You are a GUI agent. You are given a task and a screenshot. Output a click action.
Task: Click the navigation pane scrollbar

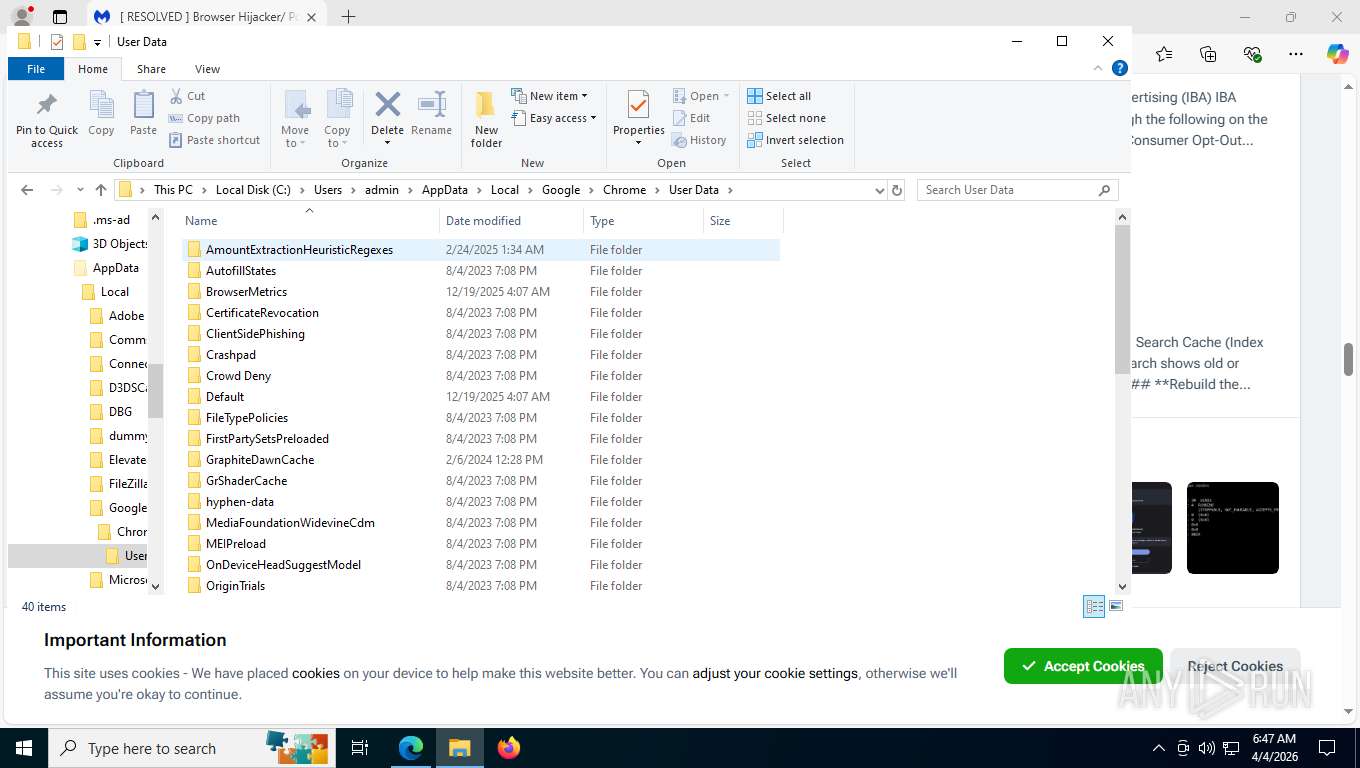click(155, 390)
